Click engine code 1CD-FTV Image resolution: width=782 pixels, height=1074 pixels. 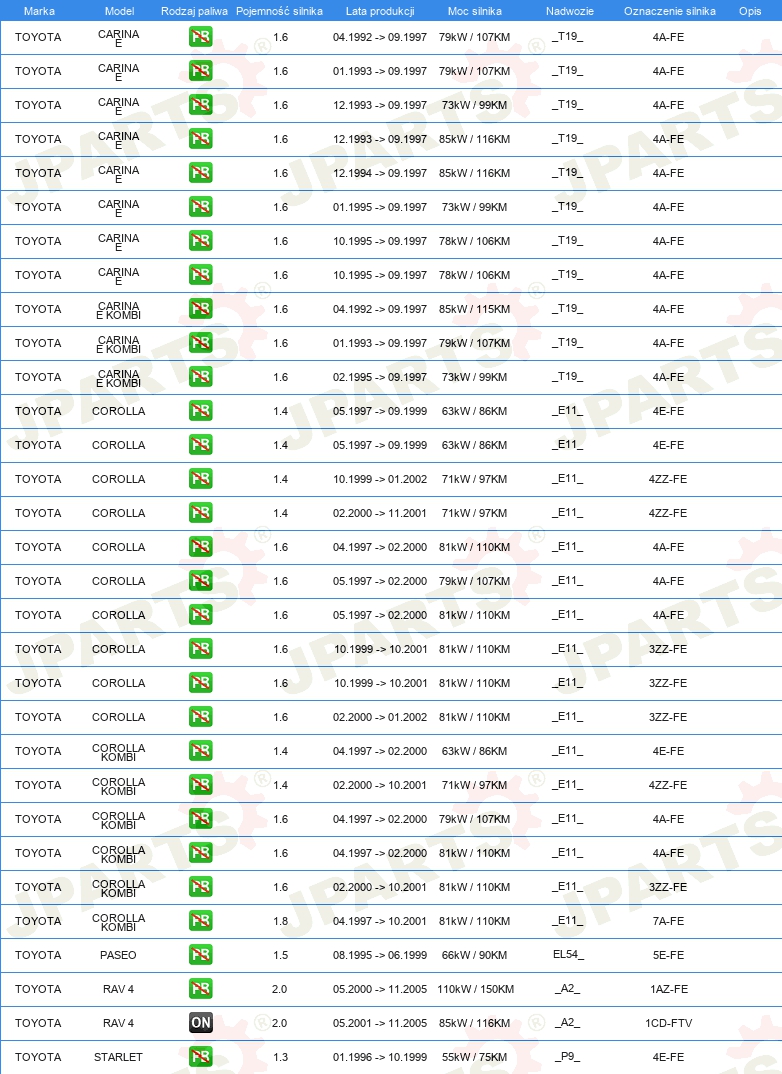(x=668, y=1023)
